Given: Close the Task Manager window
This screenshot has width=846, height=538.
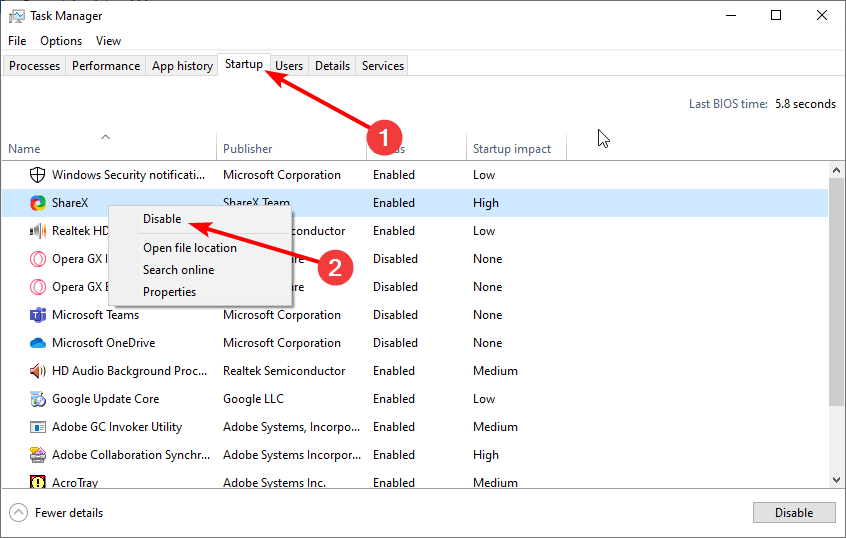Looking at the screenshot, I should coord(822,15).
